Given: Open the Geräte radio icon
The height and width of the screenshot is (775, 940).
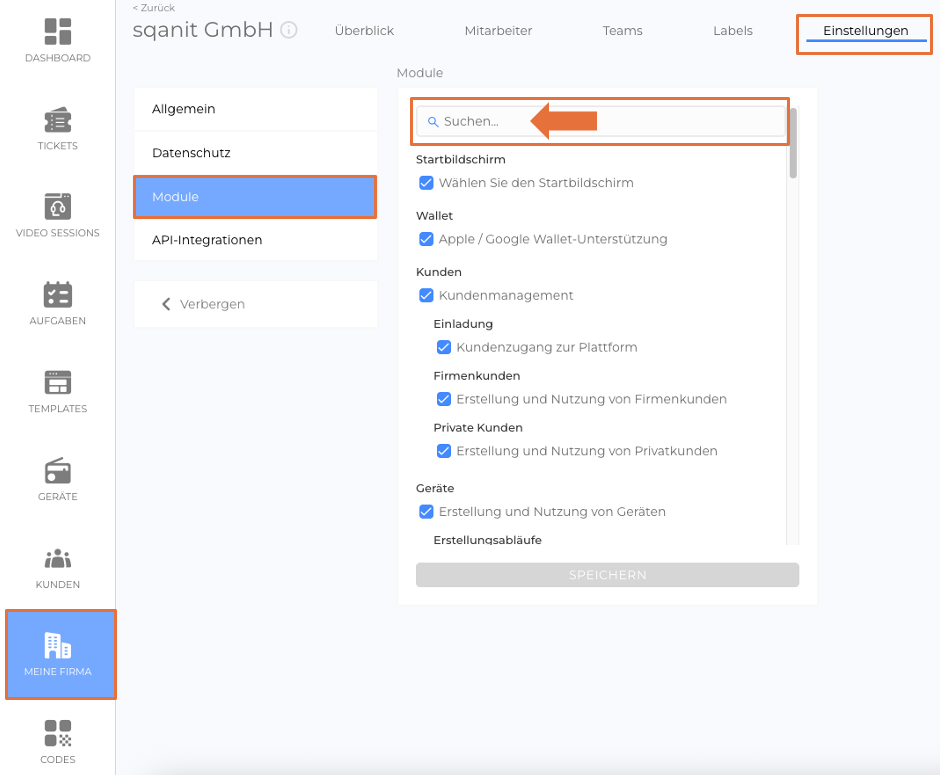Looking at the screenshot, I should coord(58,470).
